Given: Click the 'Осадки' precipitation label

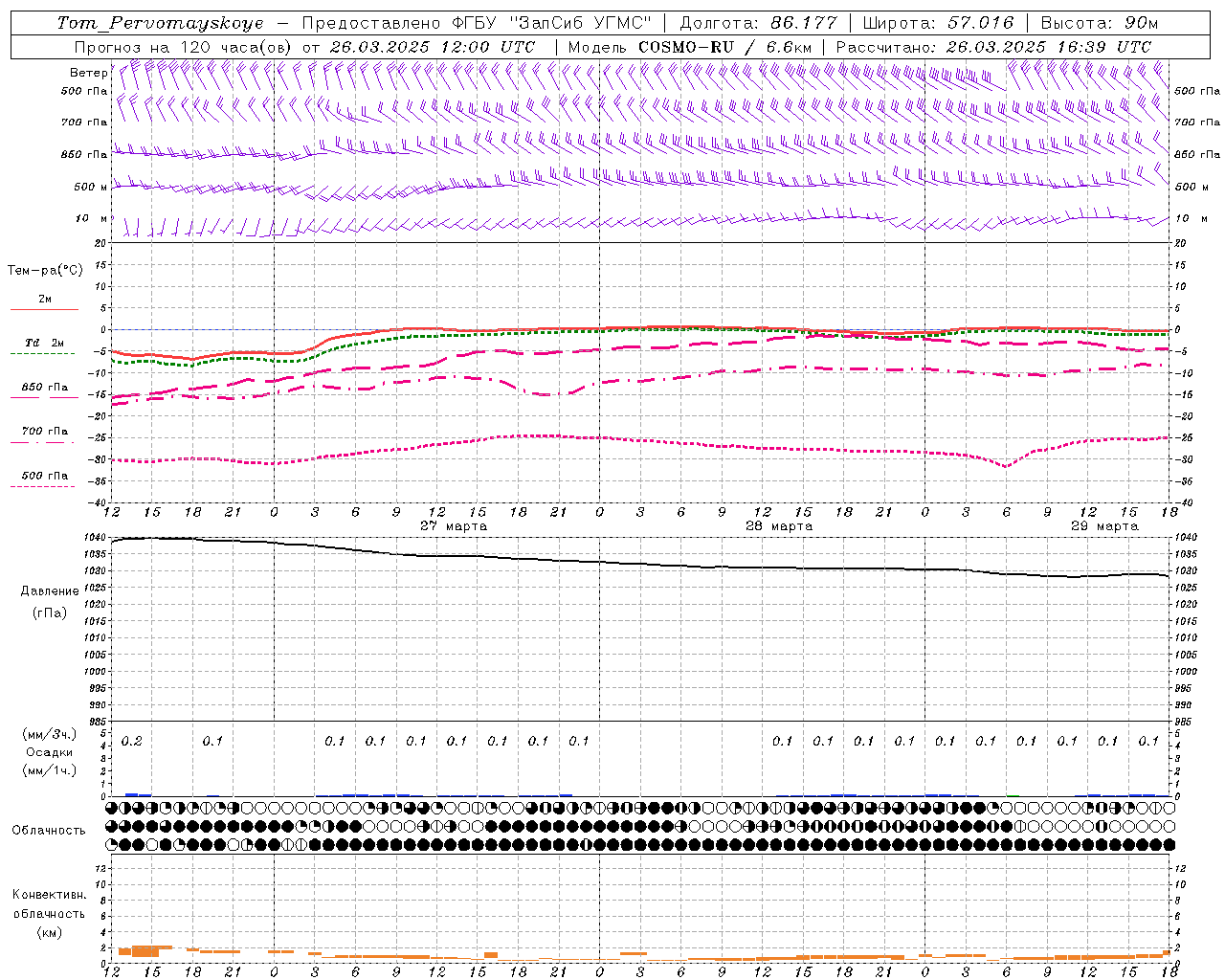Looking at the screenshot, I should 50,752.
